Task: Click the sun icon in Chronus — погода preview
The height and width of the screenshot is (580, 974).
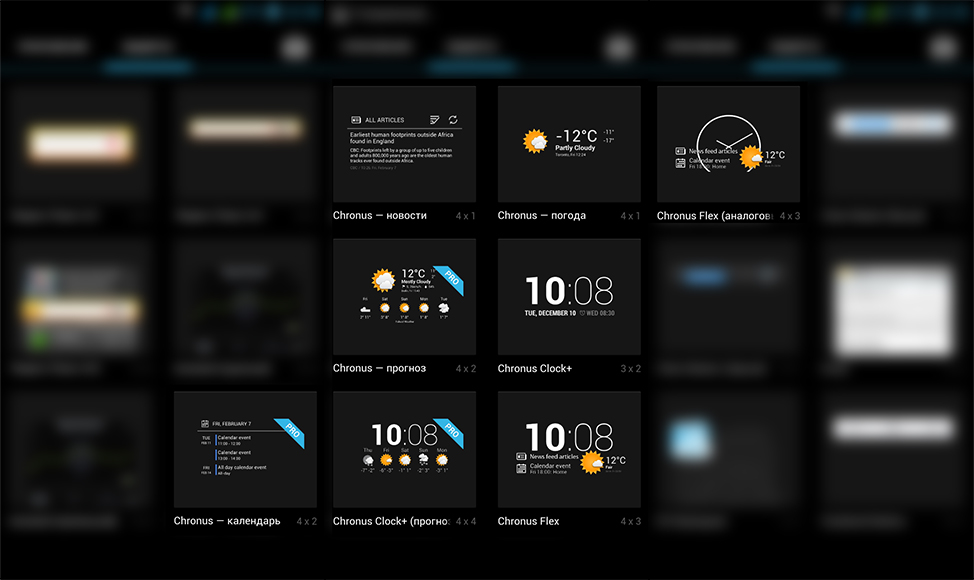Action: tap(535, 142)
